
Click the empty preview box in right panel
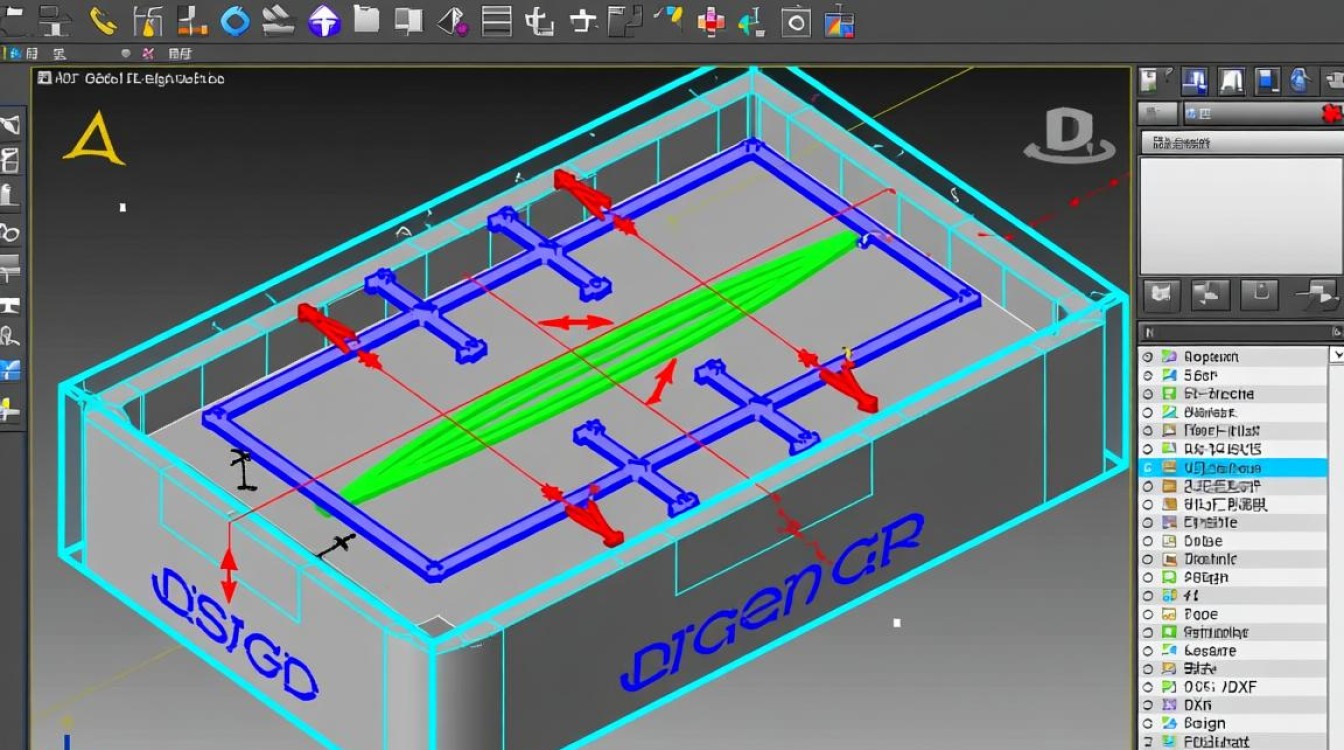click(1240, 215)
